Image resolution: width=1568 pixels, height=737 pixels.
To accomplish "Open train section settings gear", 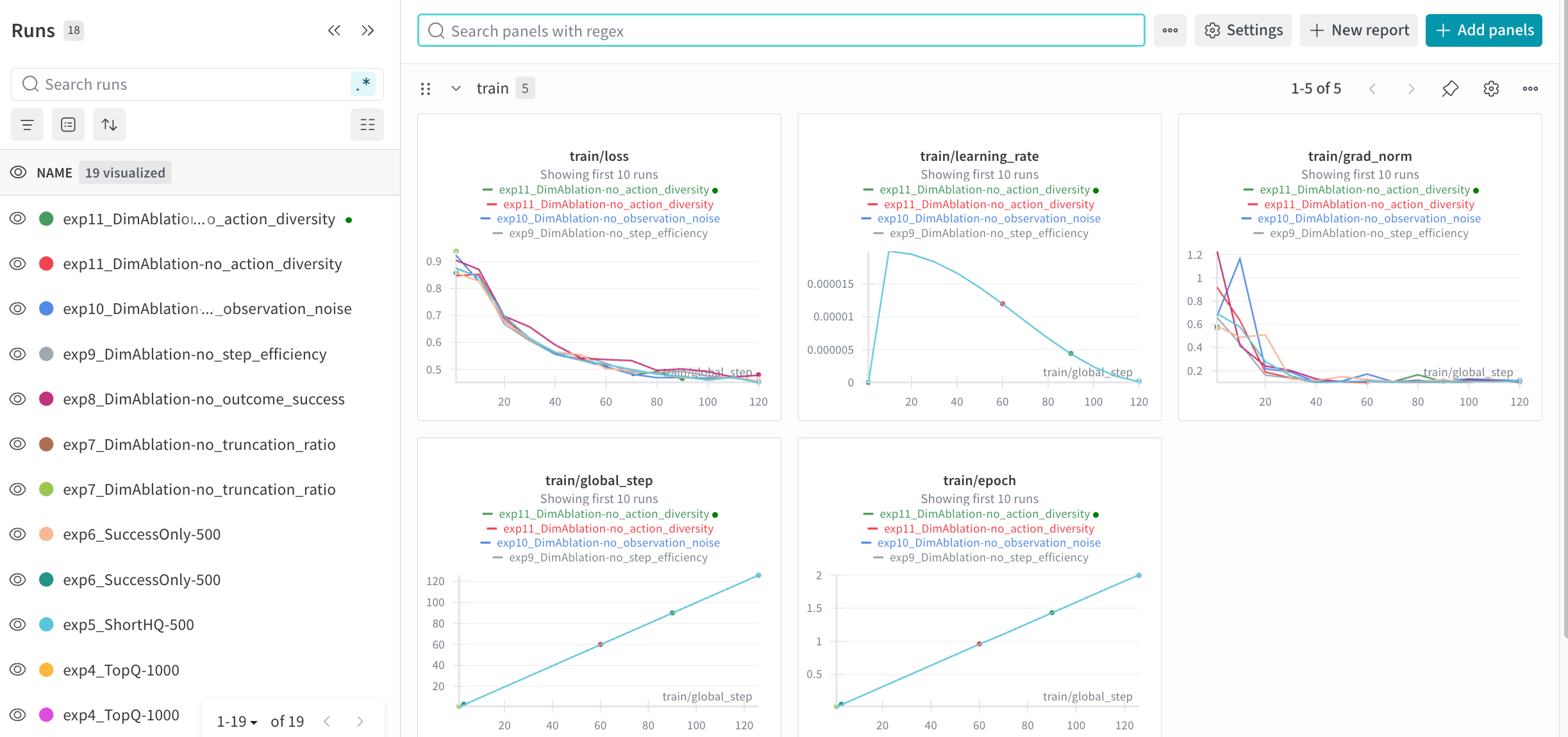I will (x=1491, y=88).
